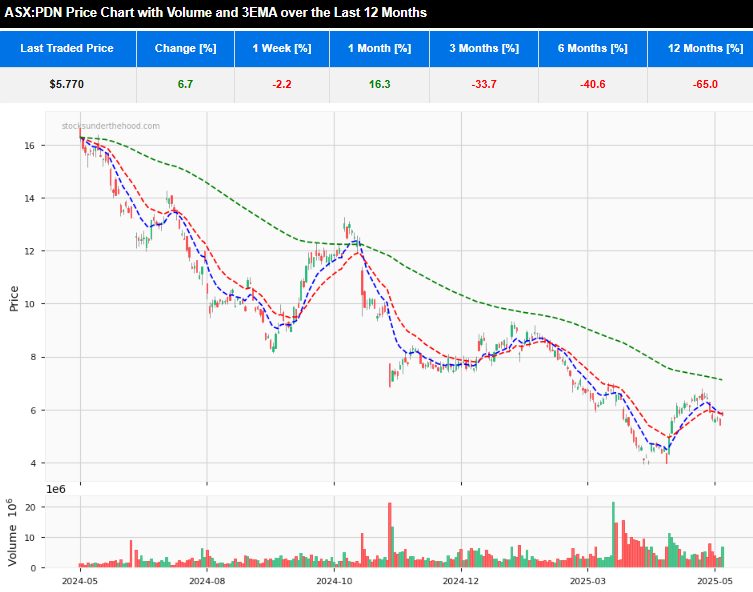
Task: Click the '6 Months [%]' column header
Action: pos(593,48)
